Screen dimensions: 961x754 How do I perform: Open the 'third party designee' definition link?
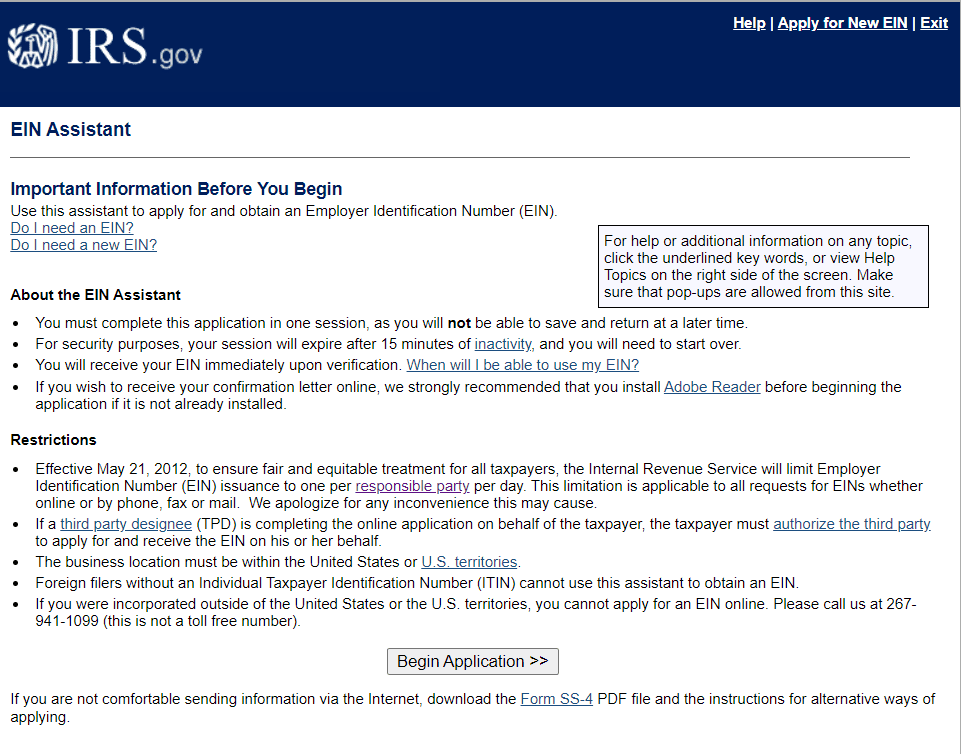(125, 524)
